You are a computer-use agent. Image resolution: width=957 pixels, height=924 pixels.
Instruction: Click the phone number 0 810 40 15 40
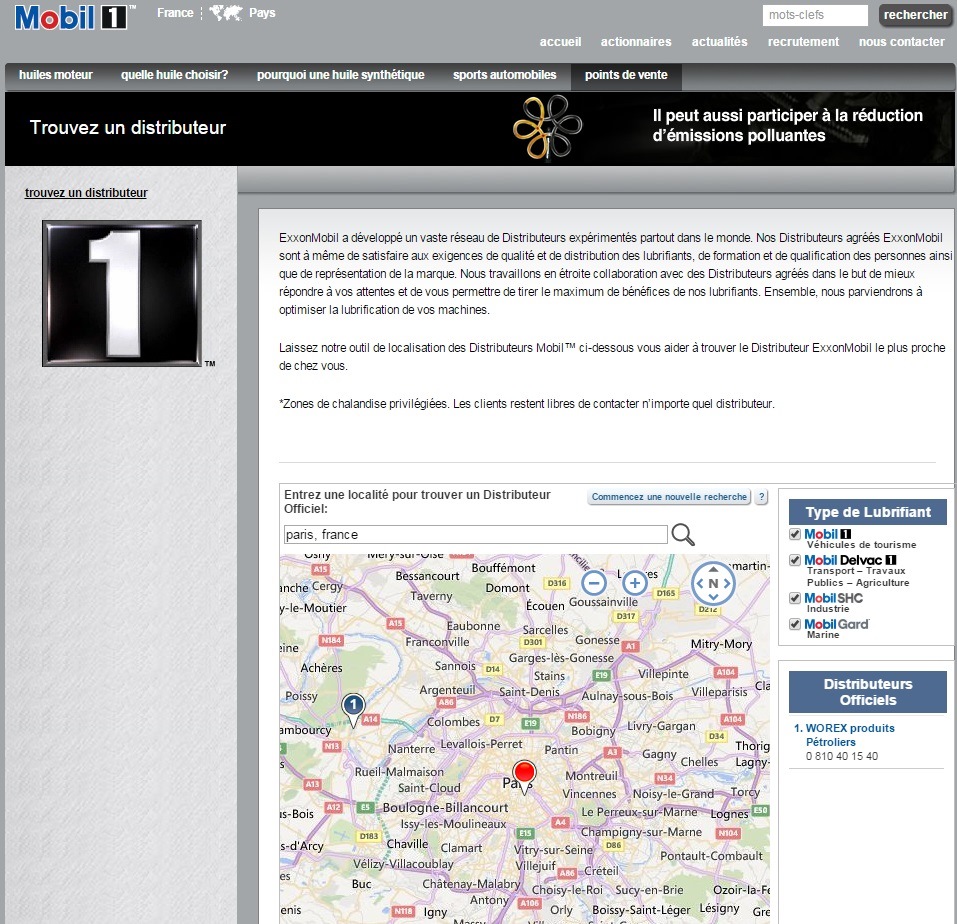point(842,756)
